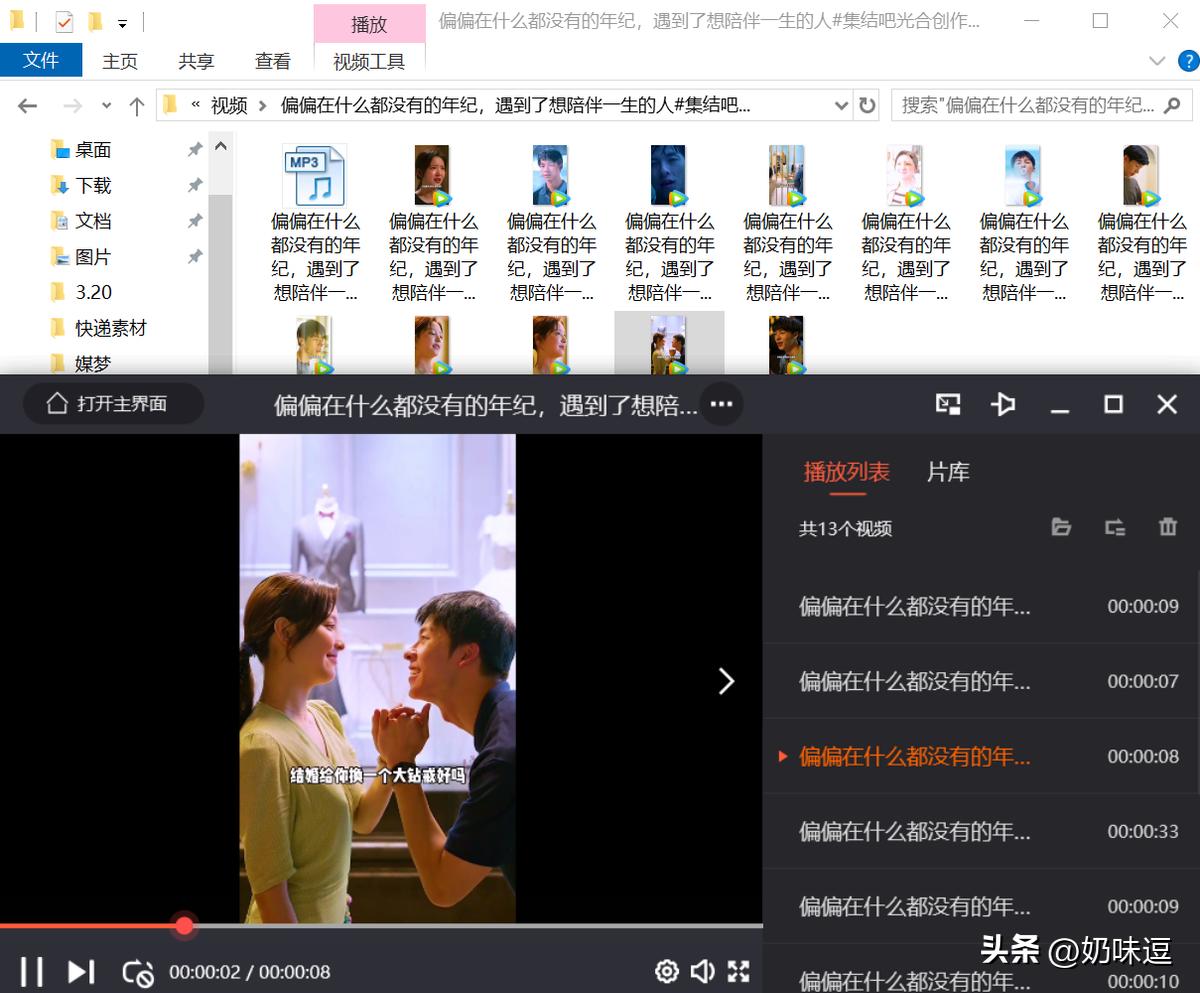Pin the 桌面 folder in quick access
The height and width of the screenshot is (993, 1200).
(x=197, y=149)
